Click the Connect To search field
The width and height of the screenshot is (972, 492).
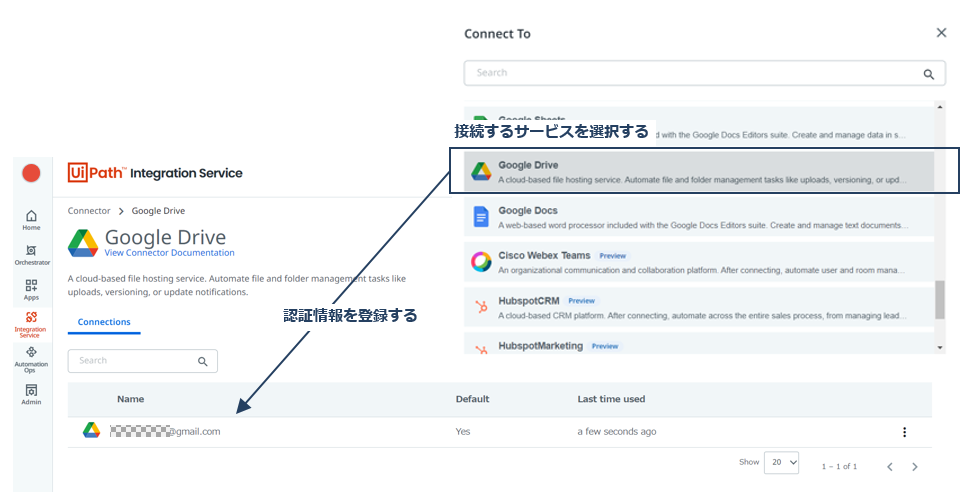pos(705,73)
